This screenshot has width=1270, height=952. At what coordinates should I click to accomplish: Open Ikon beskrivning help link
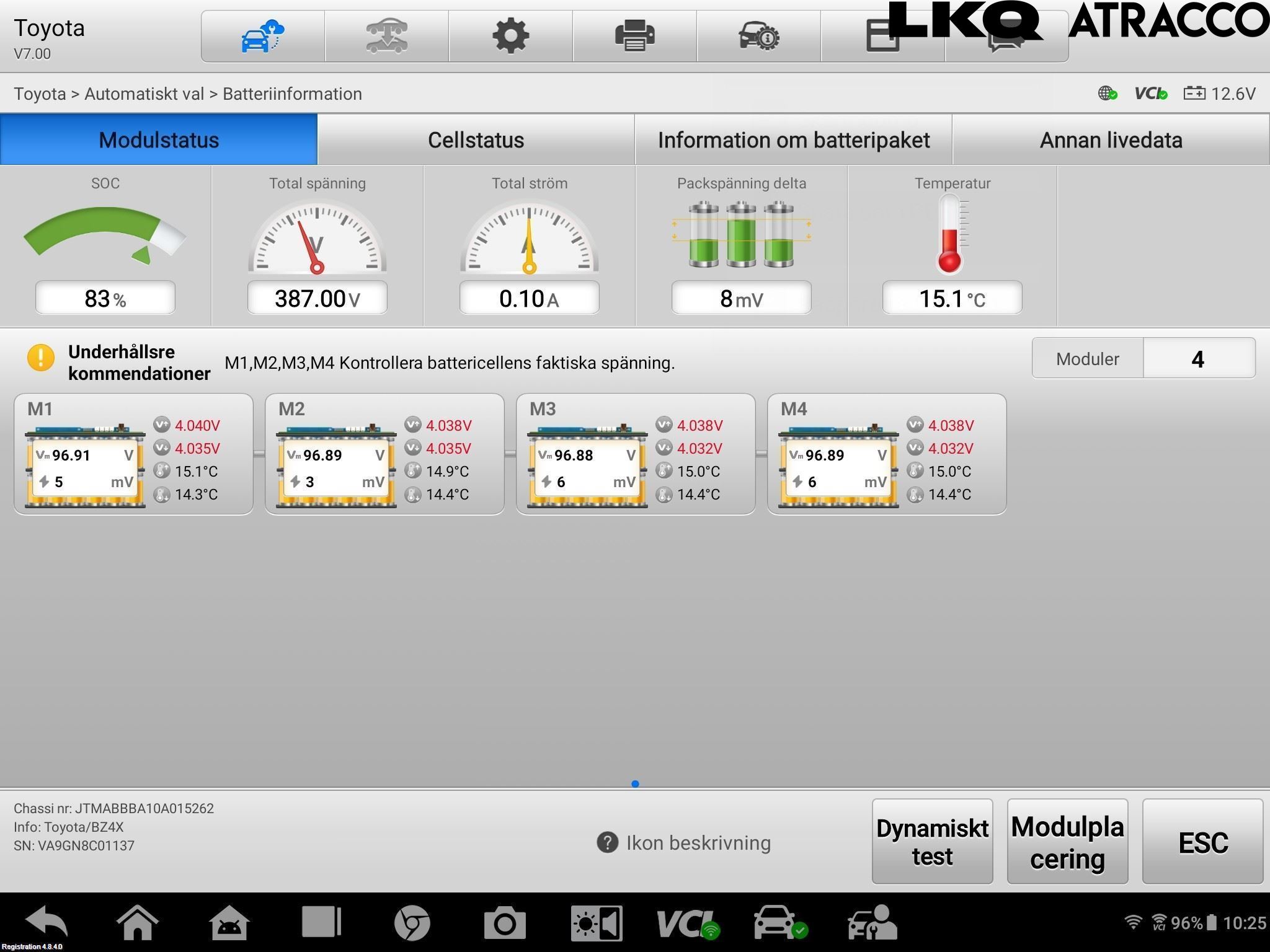[684, 842]
